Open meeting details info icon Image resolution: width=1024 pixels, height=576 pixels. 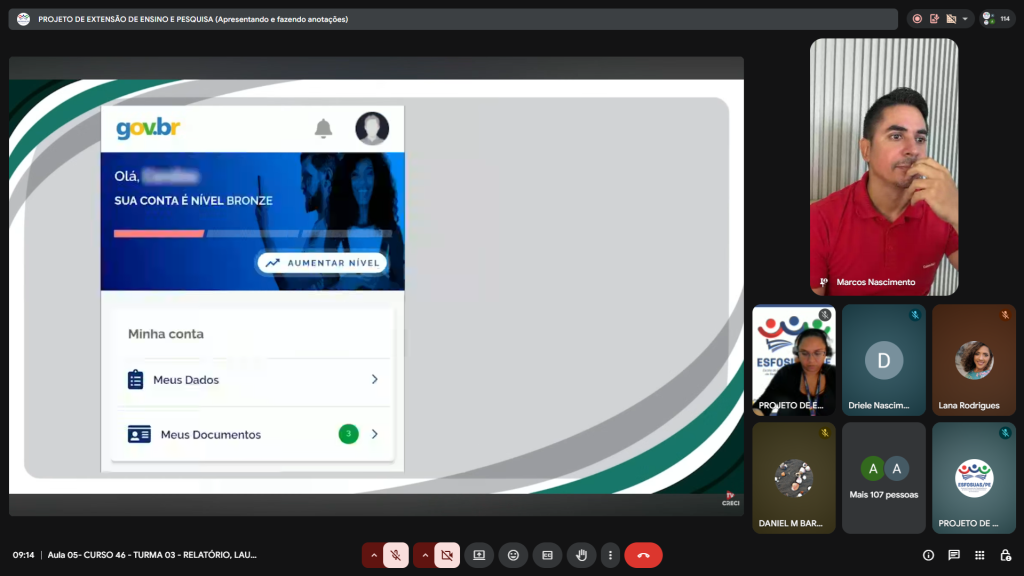coord(928,555)
